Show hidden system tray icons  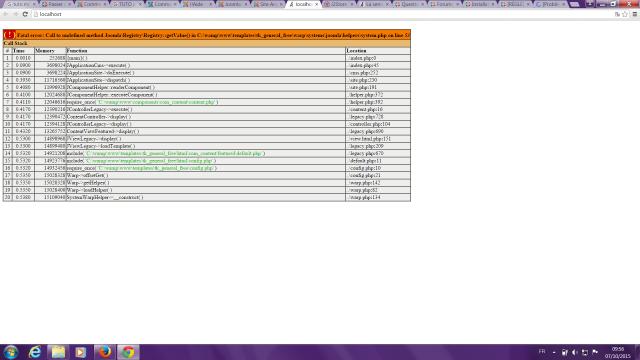tap(554, 352)
